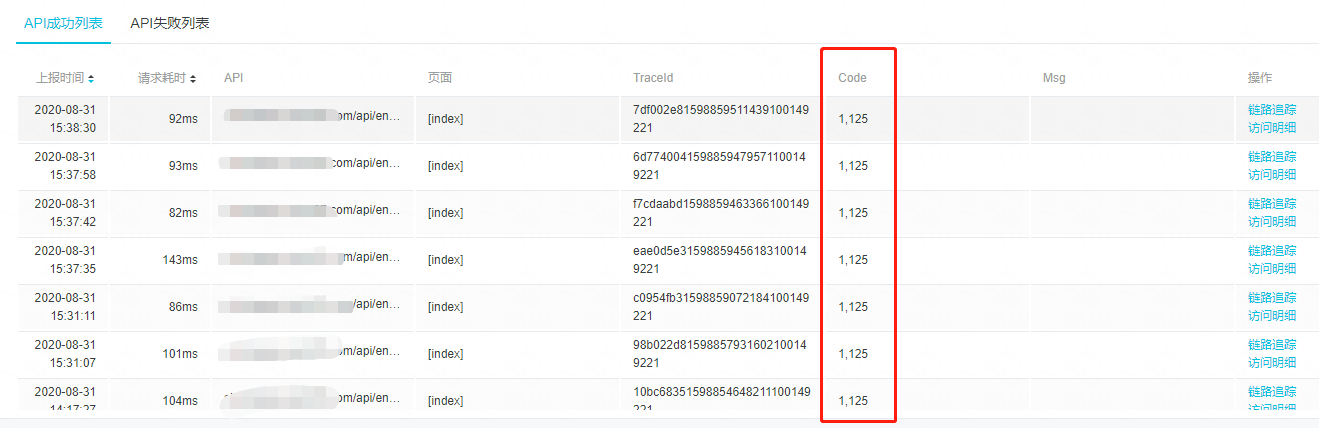View 访问明细 for the 86ms request

(x=1272, y=316)
